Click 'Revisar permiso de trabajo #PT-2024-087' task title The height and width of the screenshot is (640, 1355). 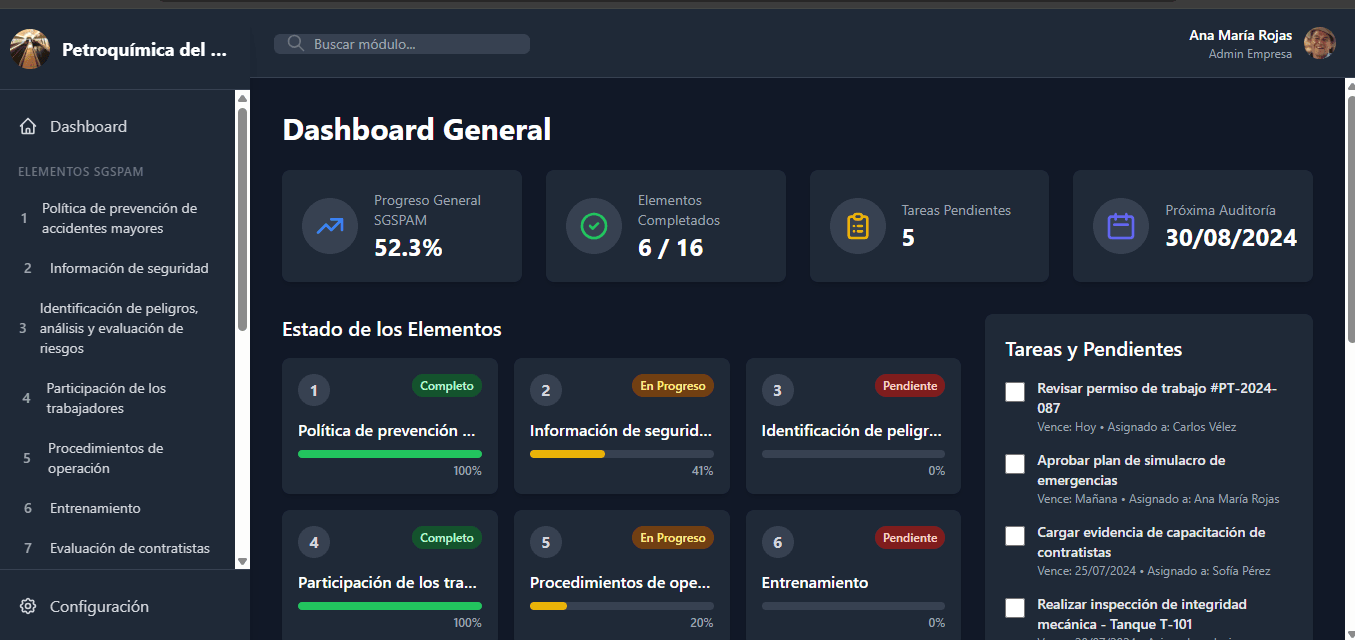[x=1157, y=398]
